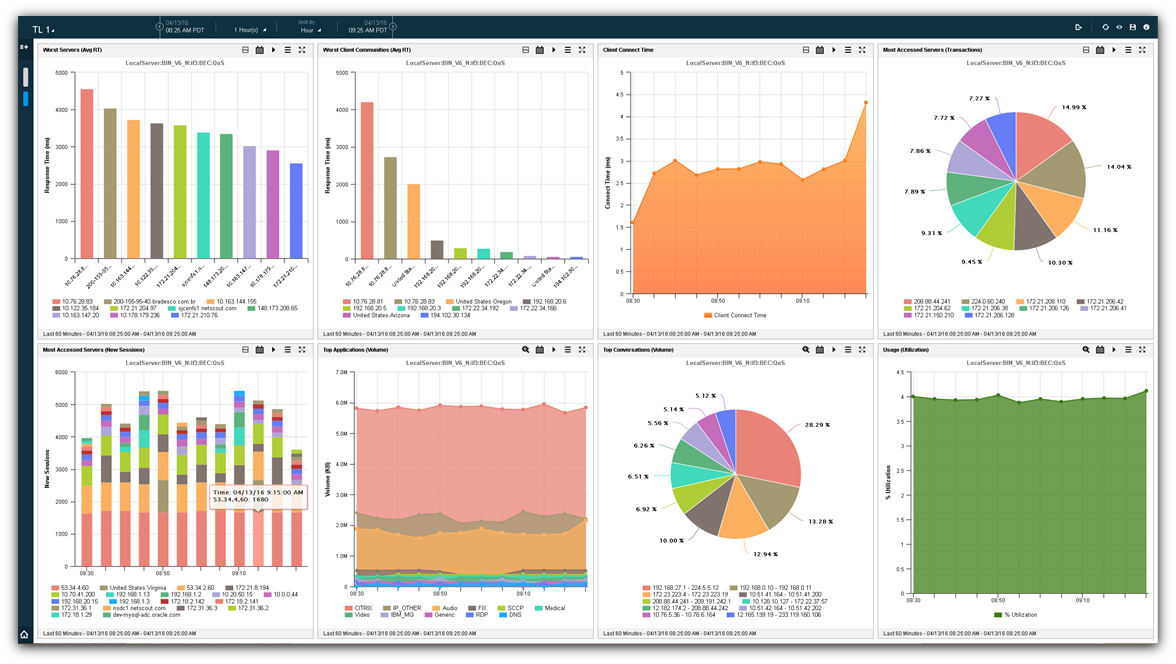Shift time range forward with right arrow
The image size is (1176, 664).
point(391,27)
